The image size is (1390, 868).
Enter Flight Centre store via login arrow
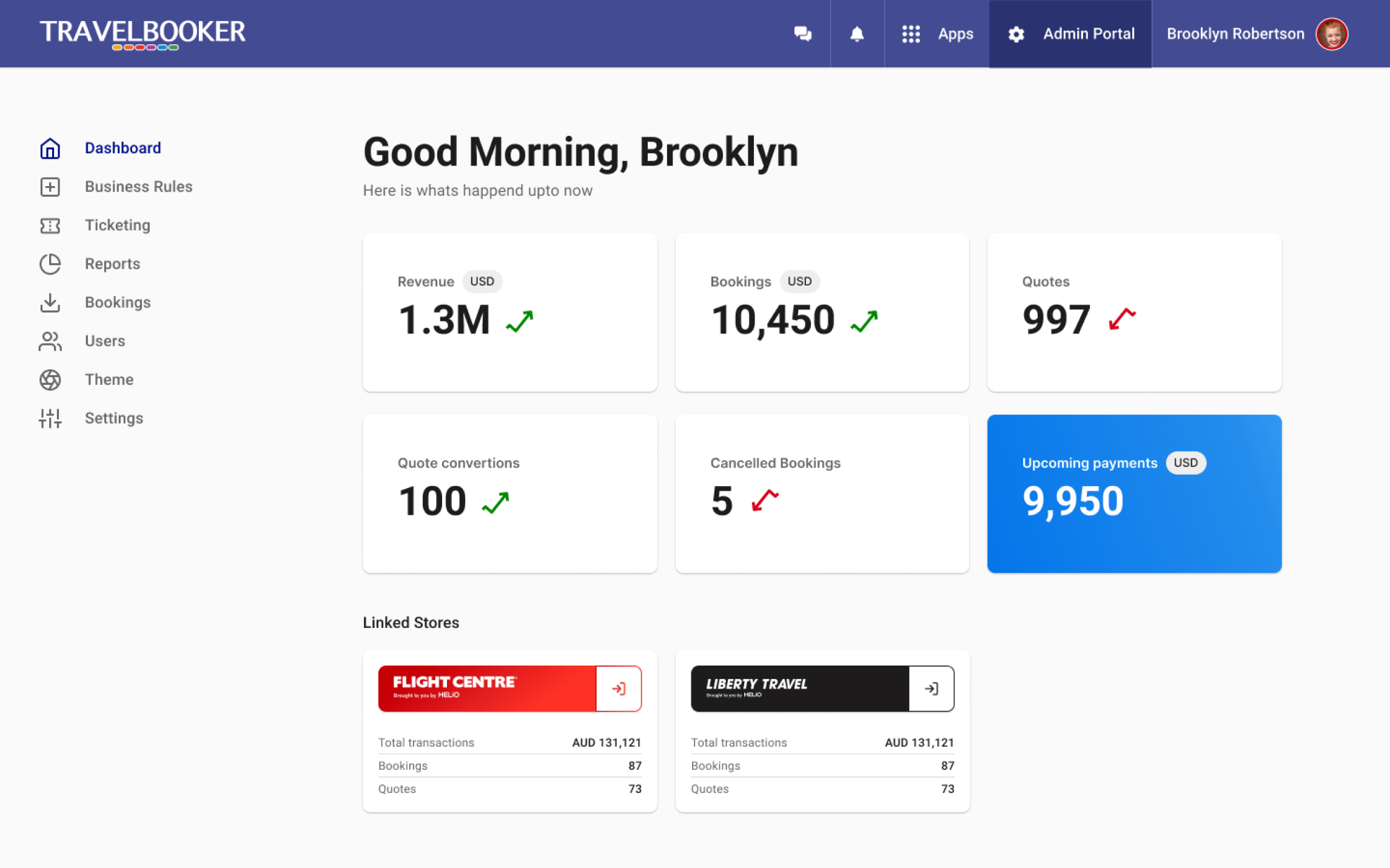coord(618,689)
